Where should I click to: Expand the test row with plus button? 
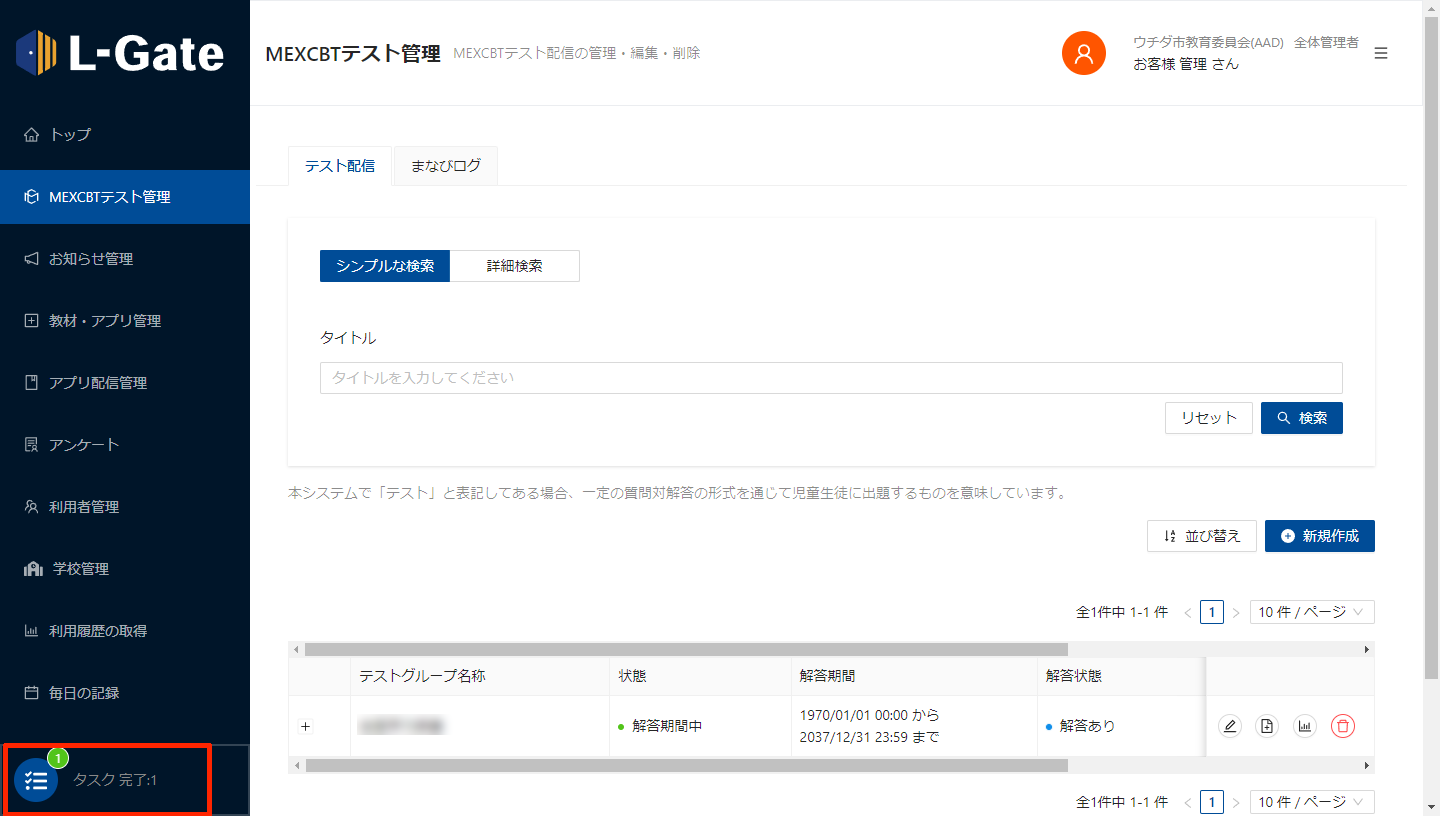pyautogui.click(x=306, y=726)
